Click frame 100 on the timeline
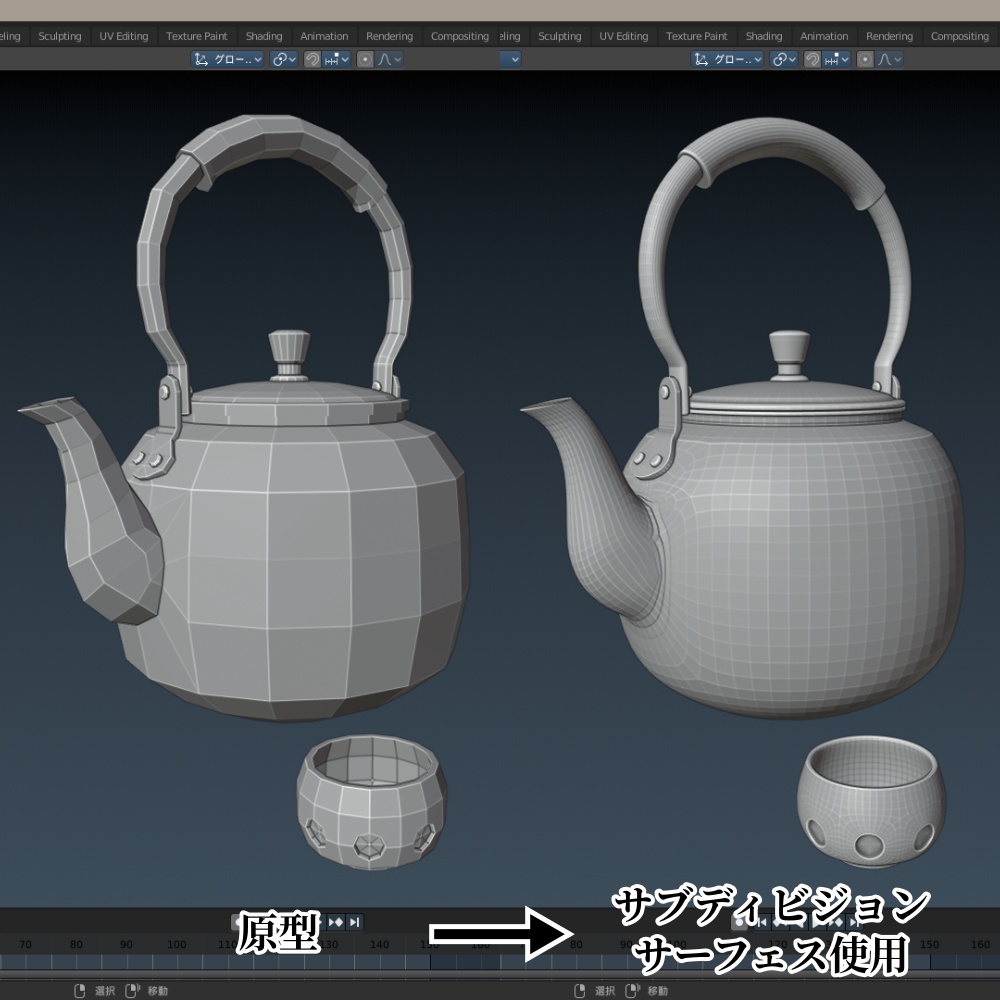 tap(177, 942)
